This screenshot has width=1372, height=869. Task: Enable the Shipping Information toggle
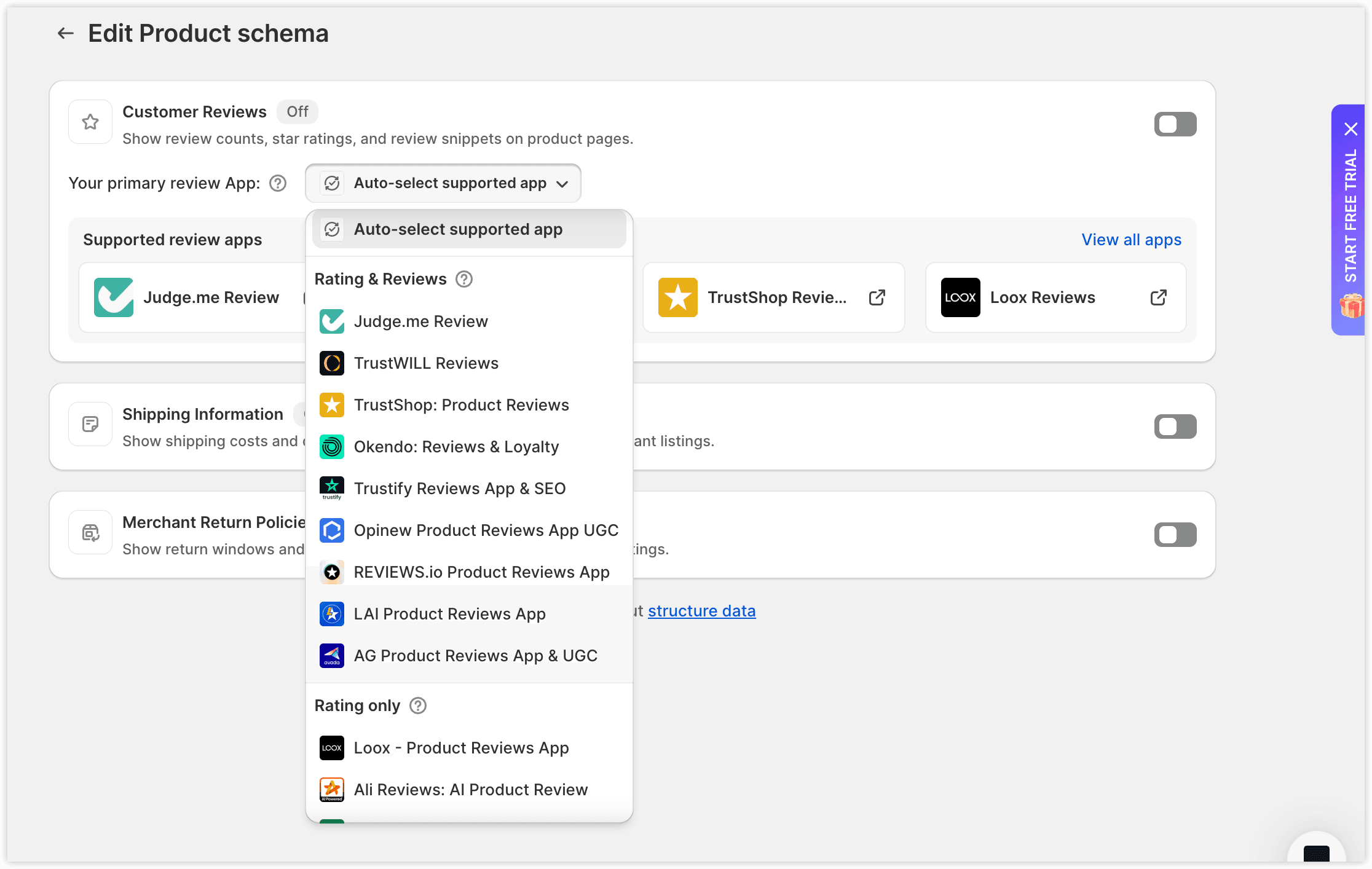tap(1175, 427)
